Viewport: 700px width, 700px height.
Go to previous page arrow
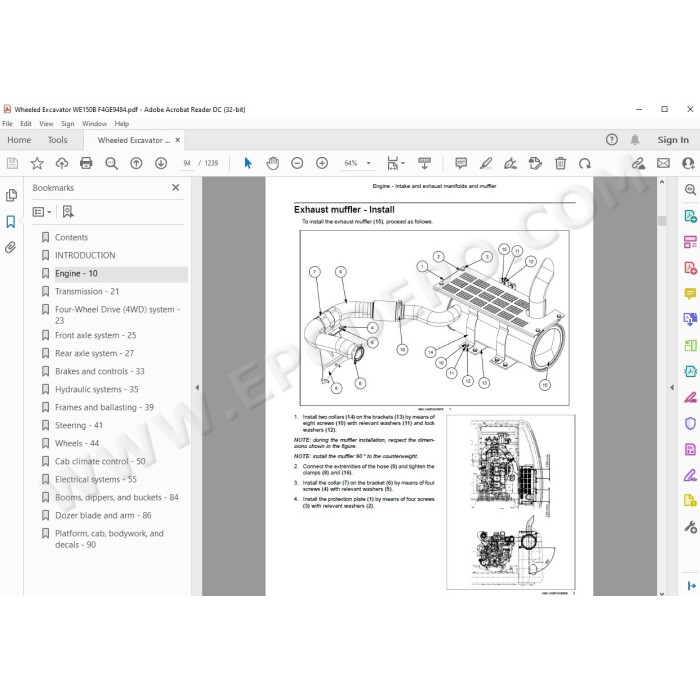136,163
